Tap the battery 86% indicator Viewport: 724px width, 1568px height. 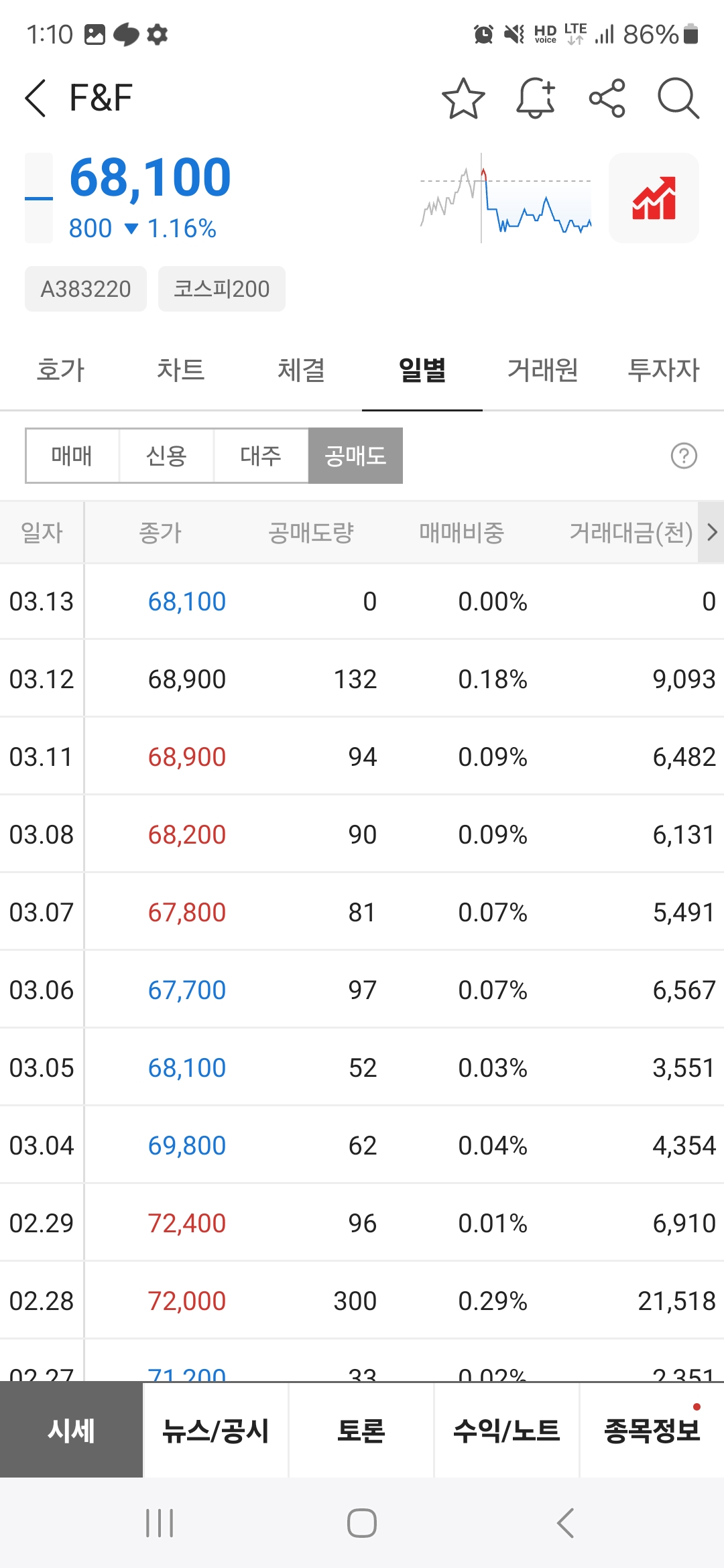pos(661,34)
